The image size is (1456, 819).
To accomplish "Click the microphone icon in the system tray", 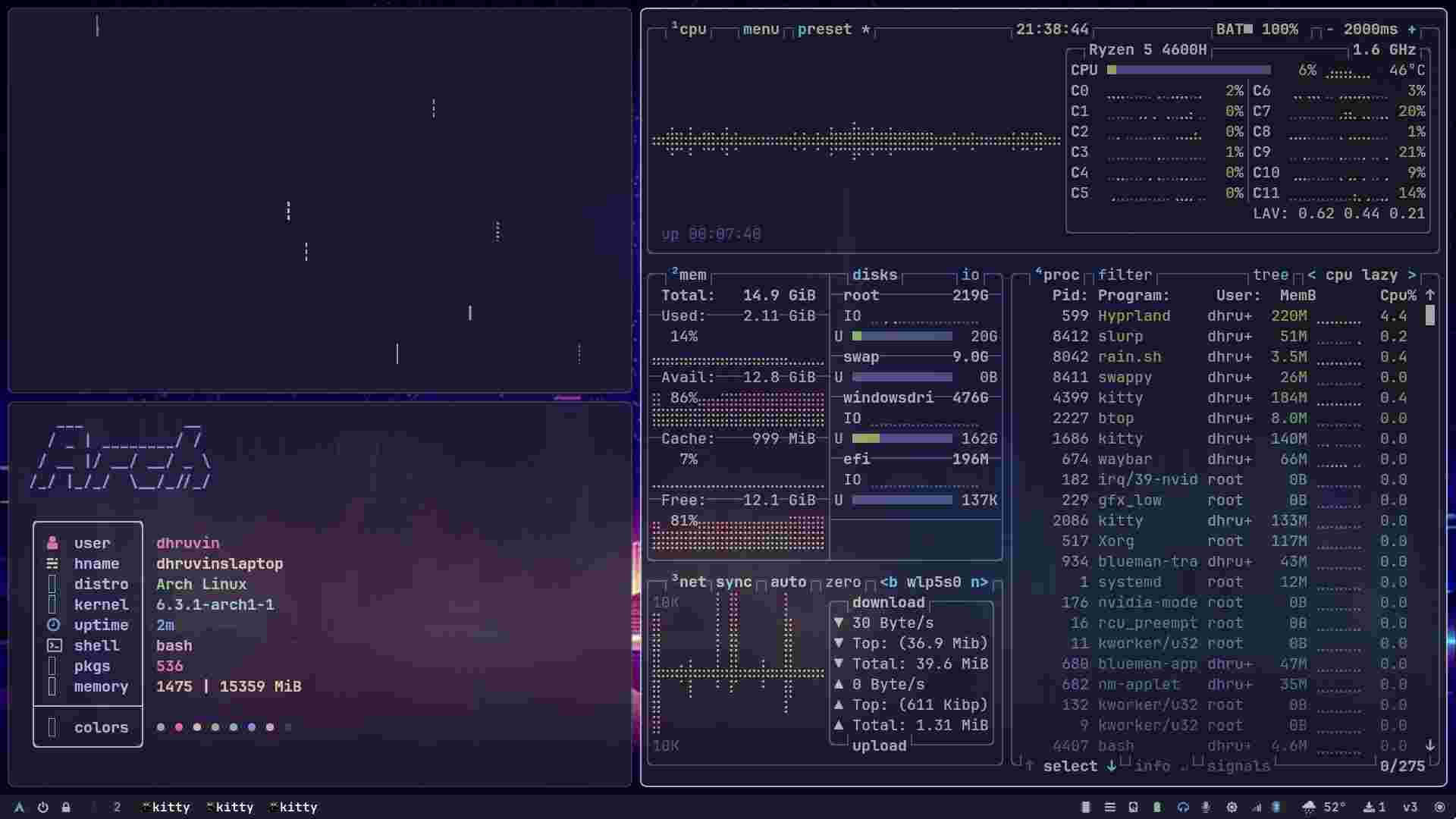I will (1207, 808).
